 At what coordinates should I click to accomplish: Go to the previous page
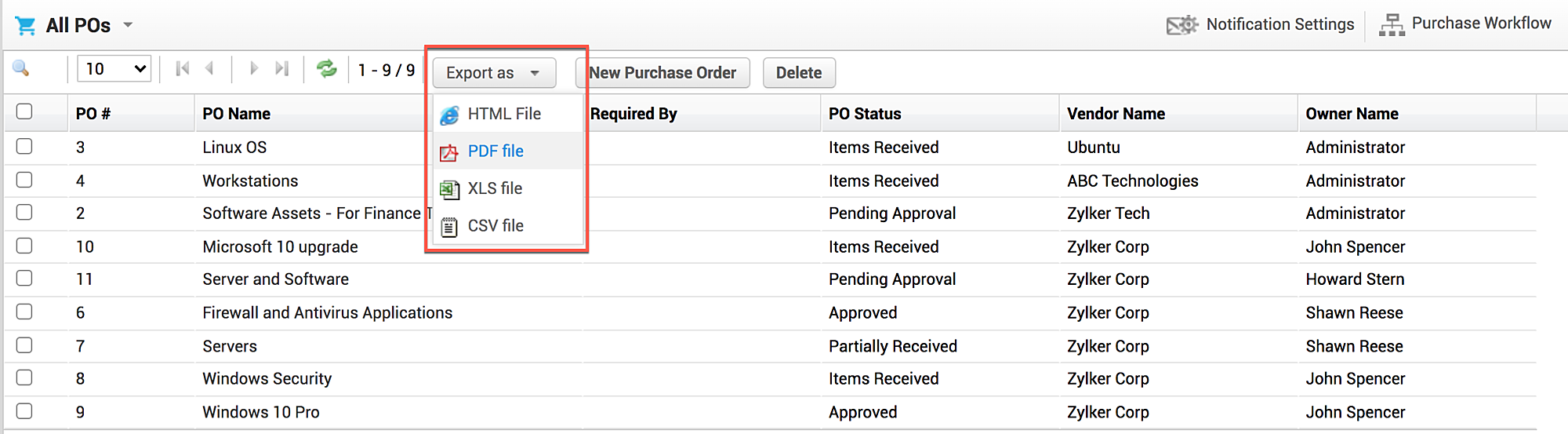209,69
